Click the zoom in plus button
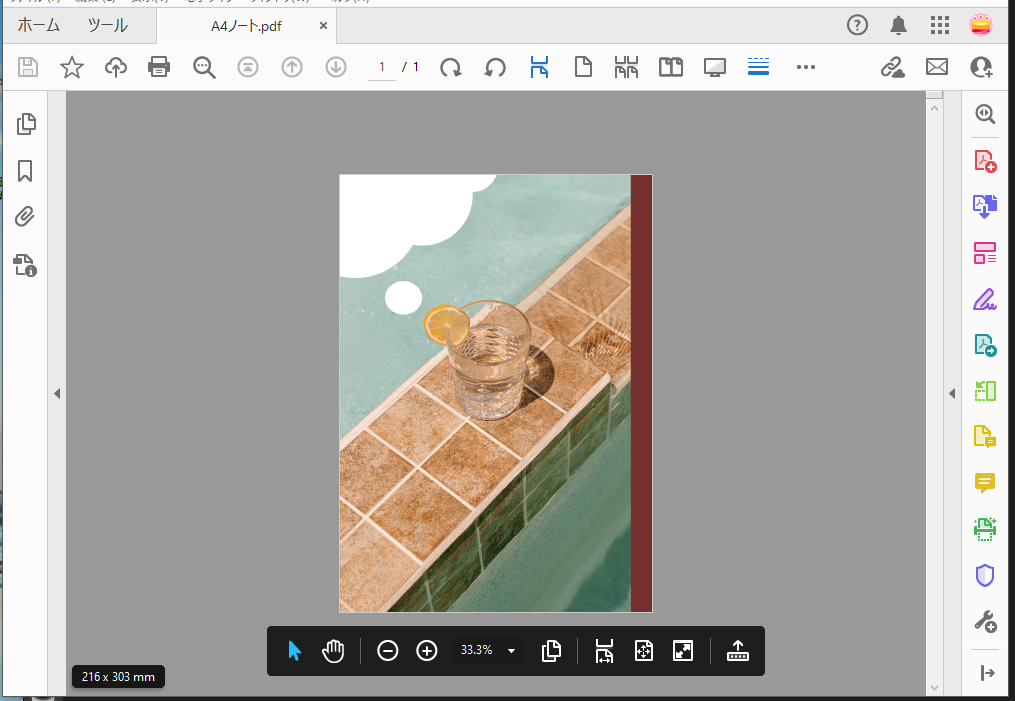Screen dimensions: 1015x701 (x=427, y=651)
